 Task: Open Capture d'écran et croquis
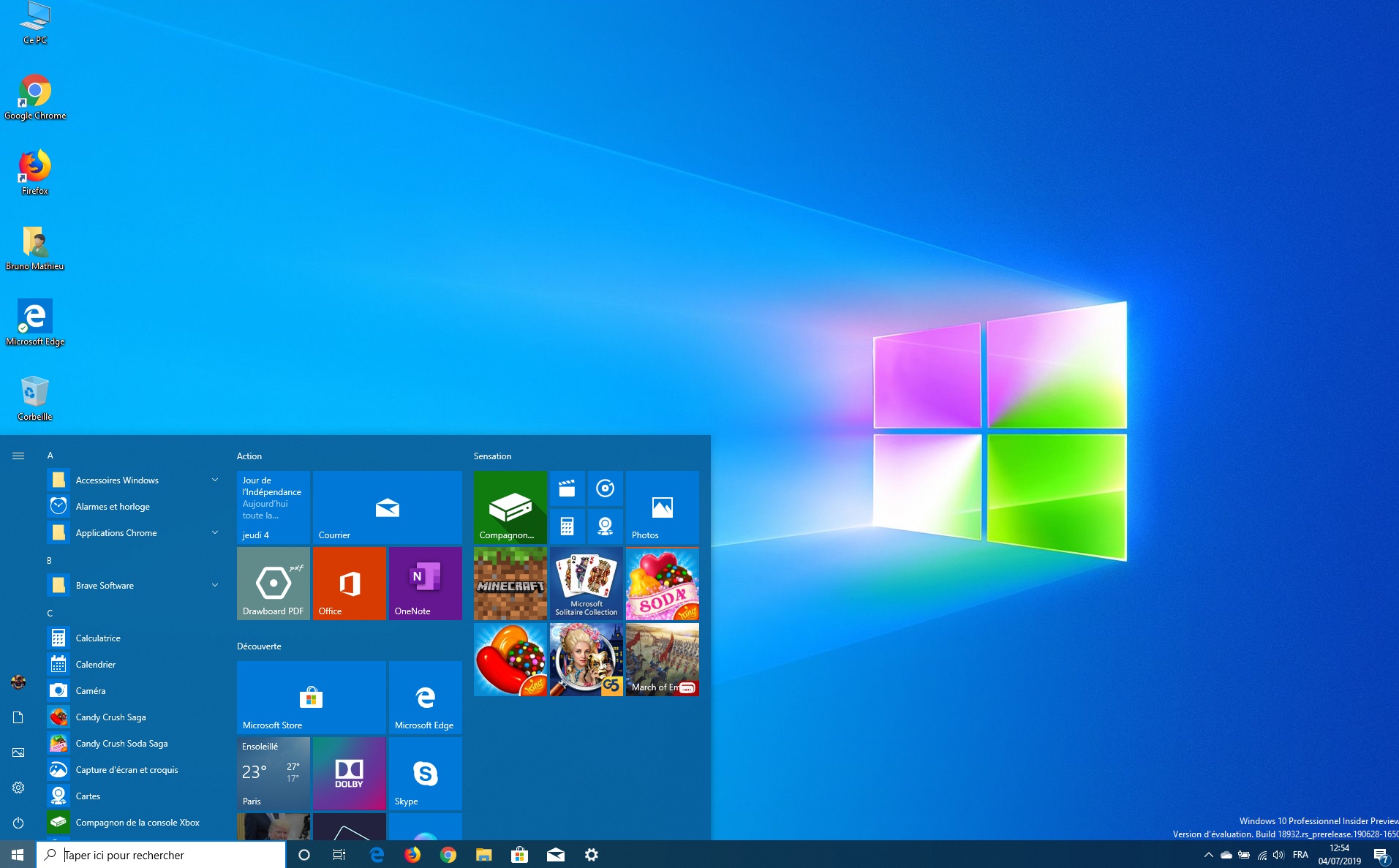click(135, 770)
